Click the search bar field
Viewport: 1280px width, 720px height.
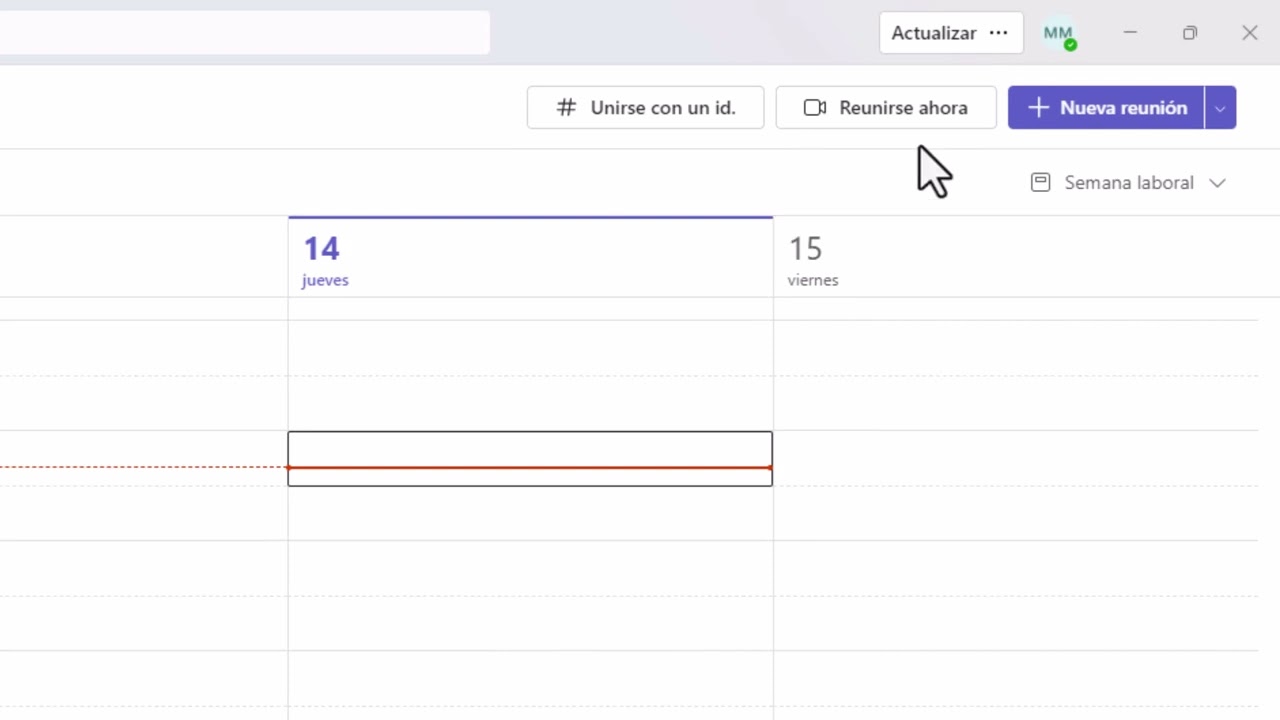point(244,32)
